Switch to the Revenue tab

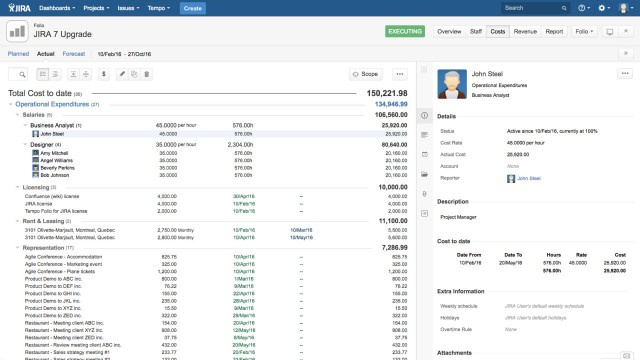click(x=525, y=31)
